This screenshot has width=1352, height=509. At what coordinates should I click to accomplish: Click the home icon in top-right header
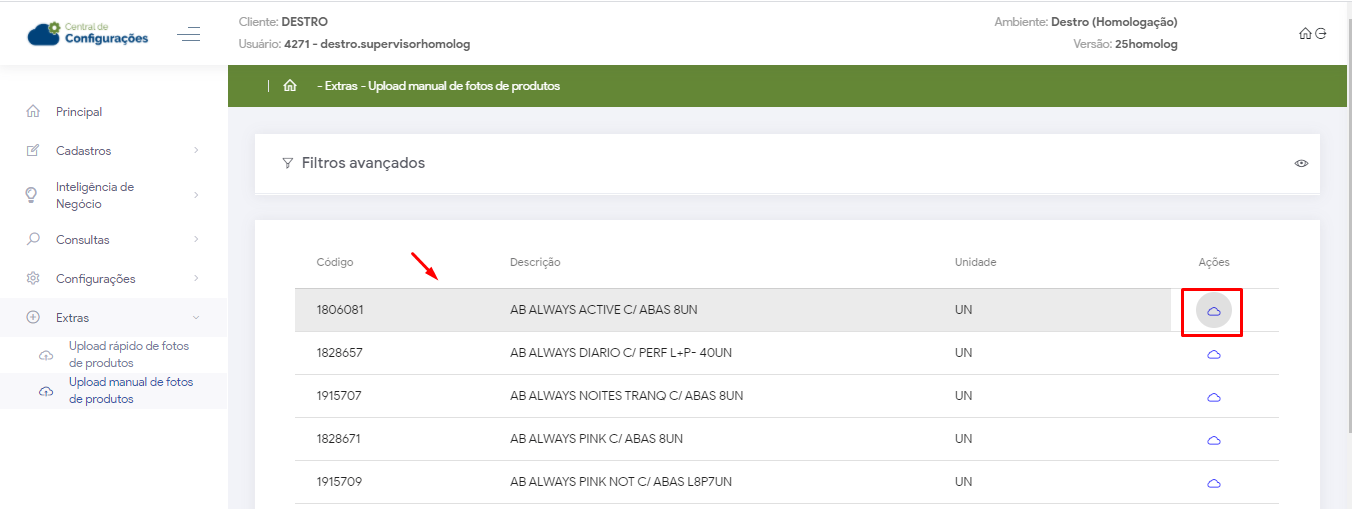pyautogui.click(x=1305, y=33)
